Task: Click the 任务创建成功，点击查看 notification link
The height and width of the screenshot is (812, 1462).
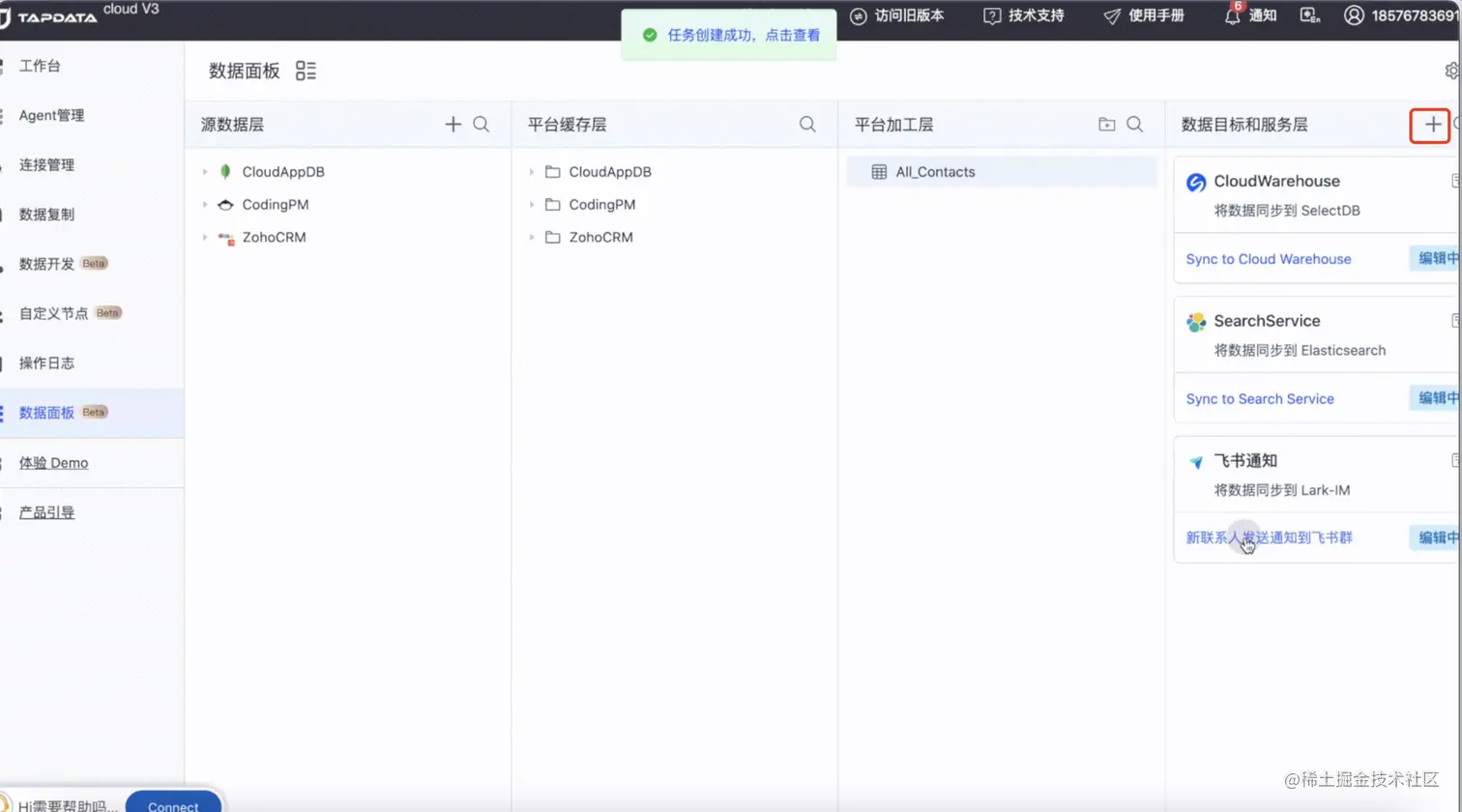Action: click(744, 35)
